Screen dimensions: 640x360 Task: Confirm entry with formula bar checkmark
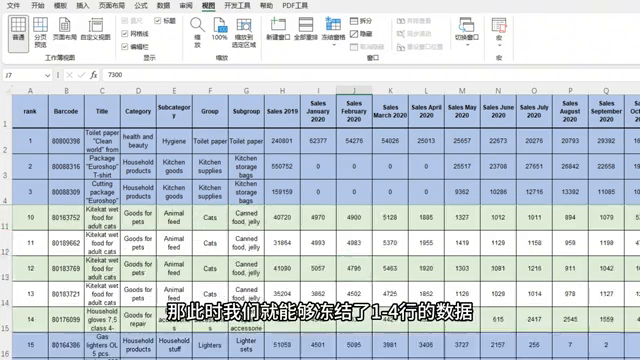[x=81, y=75]
